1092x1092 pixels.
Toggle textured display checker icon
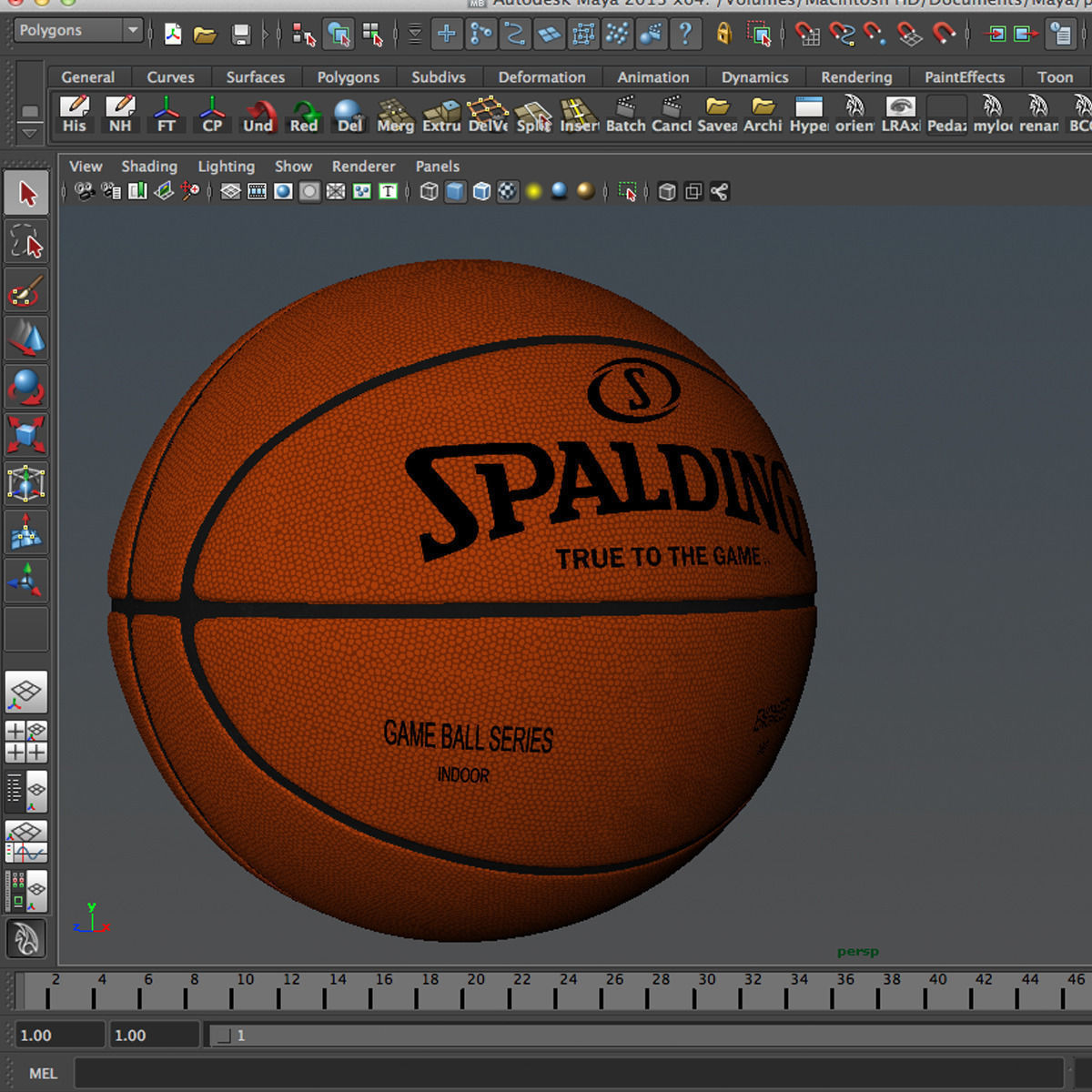(x=508, y=191)
